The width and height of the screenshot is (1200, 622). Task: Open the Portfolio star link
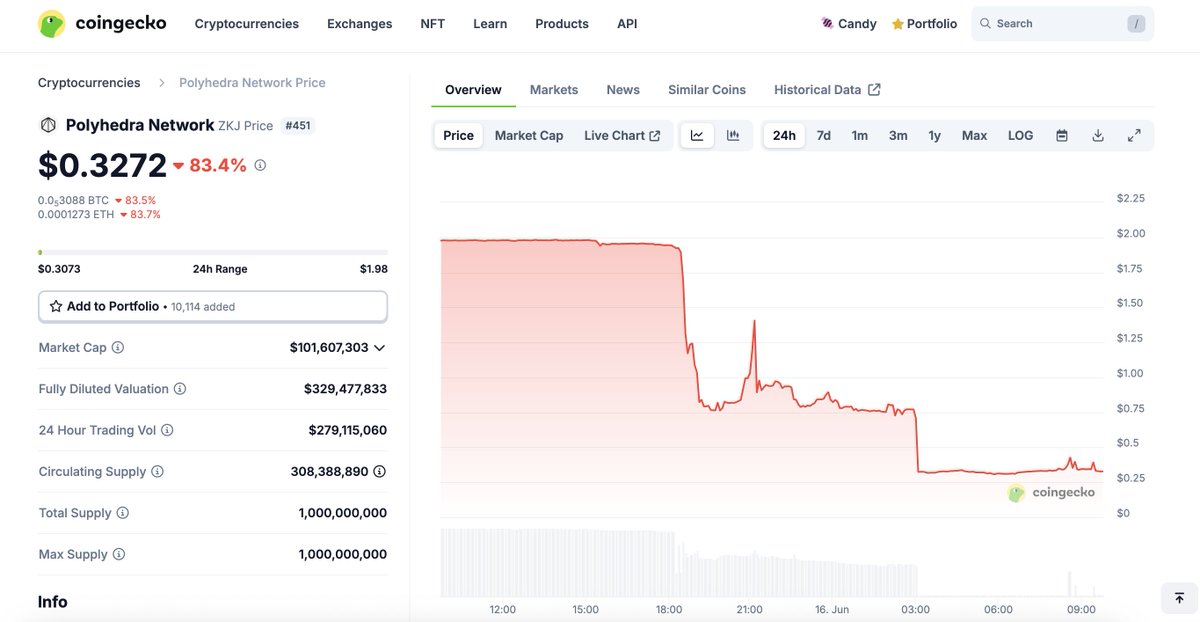tap(924, 23)
